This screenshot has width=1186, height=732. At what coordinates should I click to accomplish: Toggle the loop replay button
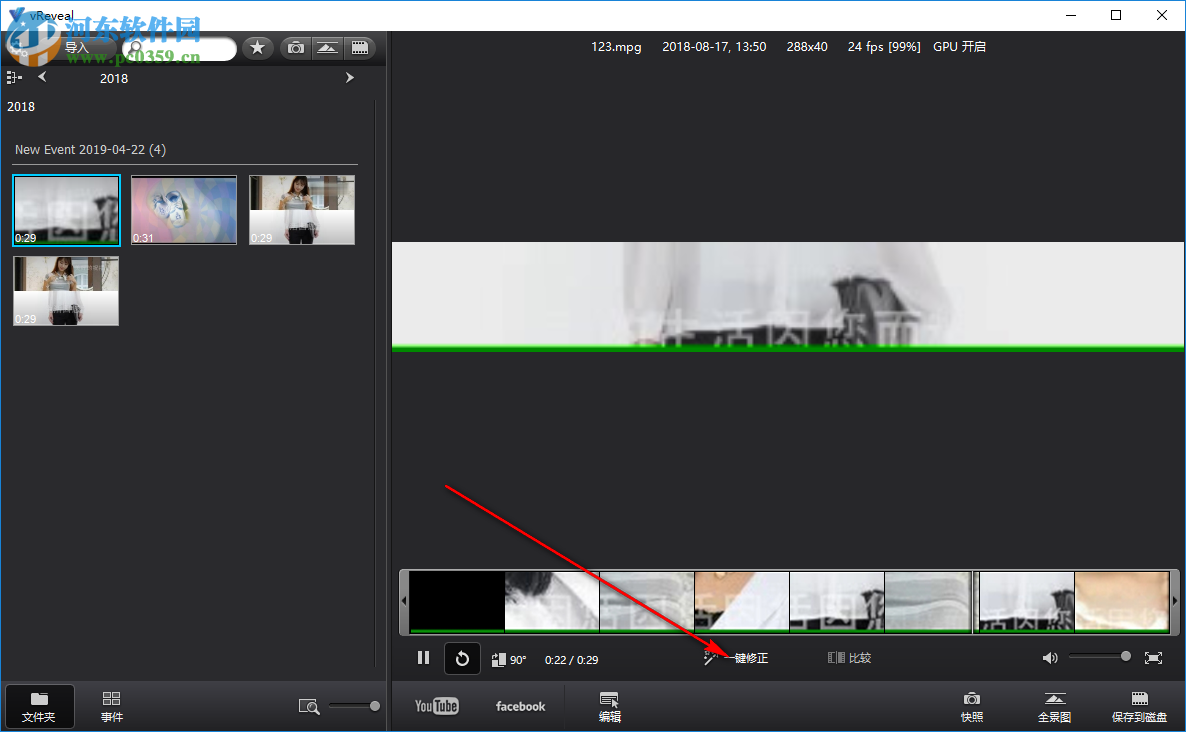pyautogui.click(x=462, y=658)
